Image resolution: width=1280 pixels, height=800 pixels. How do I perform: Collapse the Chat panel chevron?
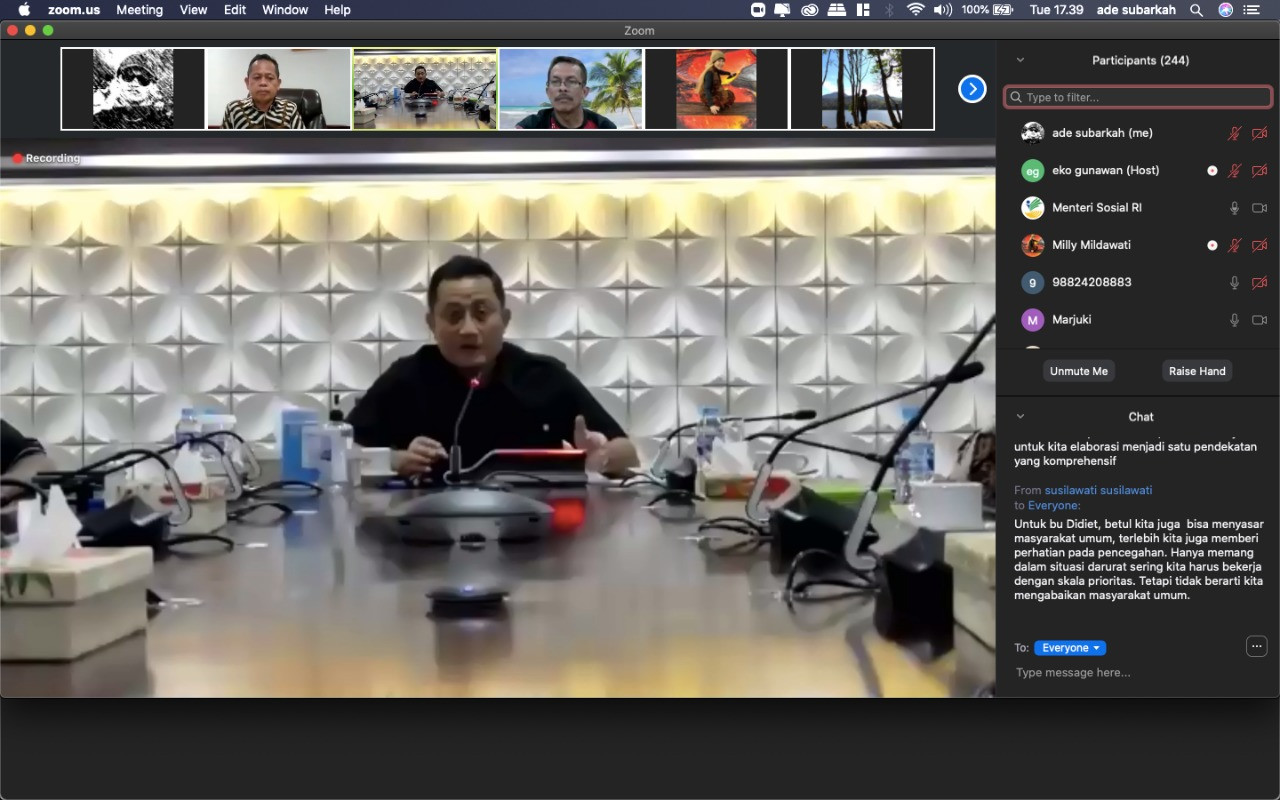[1020, 416]
